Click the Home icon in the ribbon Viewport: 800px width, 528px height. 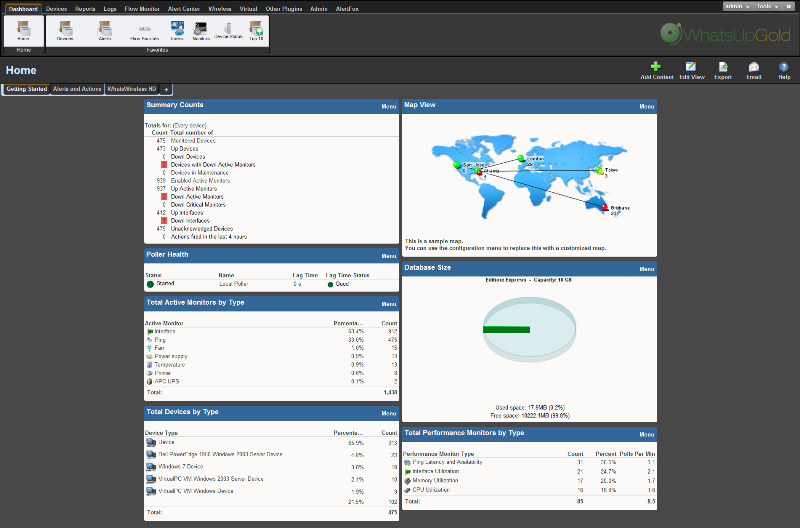[23, 32]
